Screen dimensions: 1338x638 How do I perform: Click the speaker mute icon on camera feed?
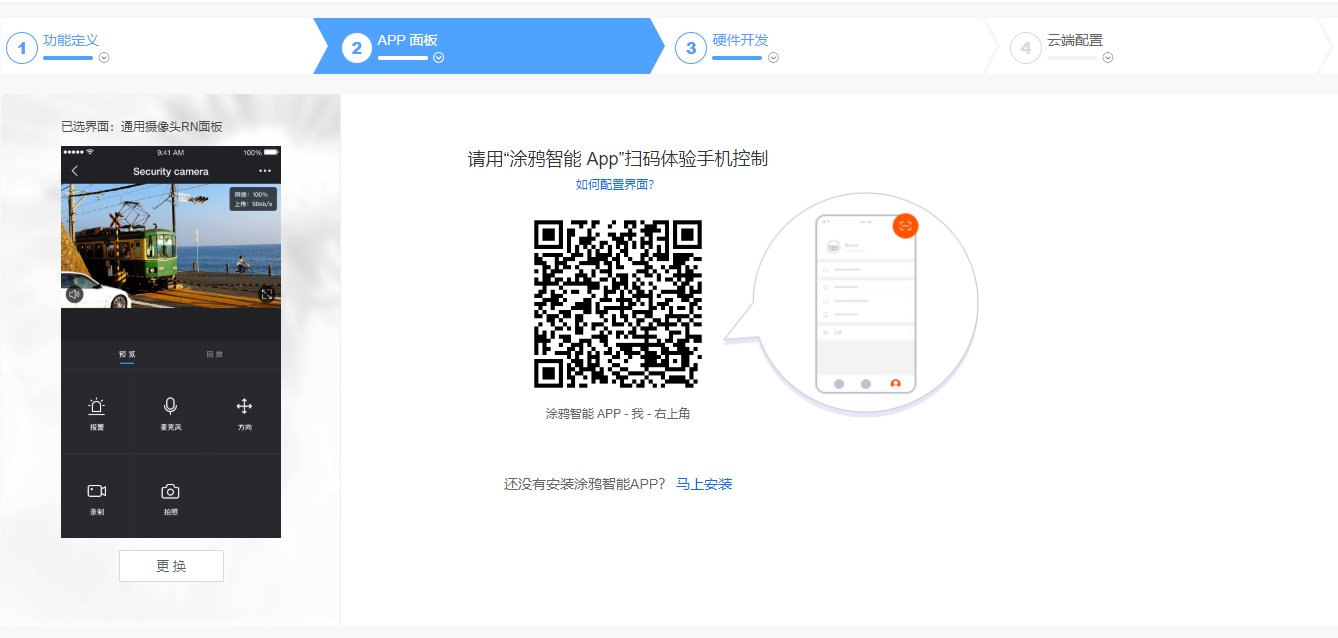[x=74, y=294]
